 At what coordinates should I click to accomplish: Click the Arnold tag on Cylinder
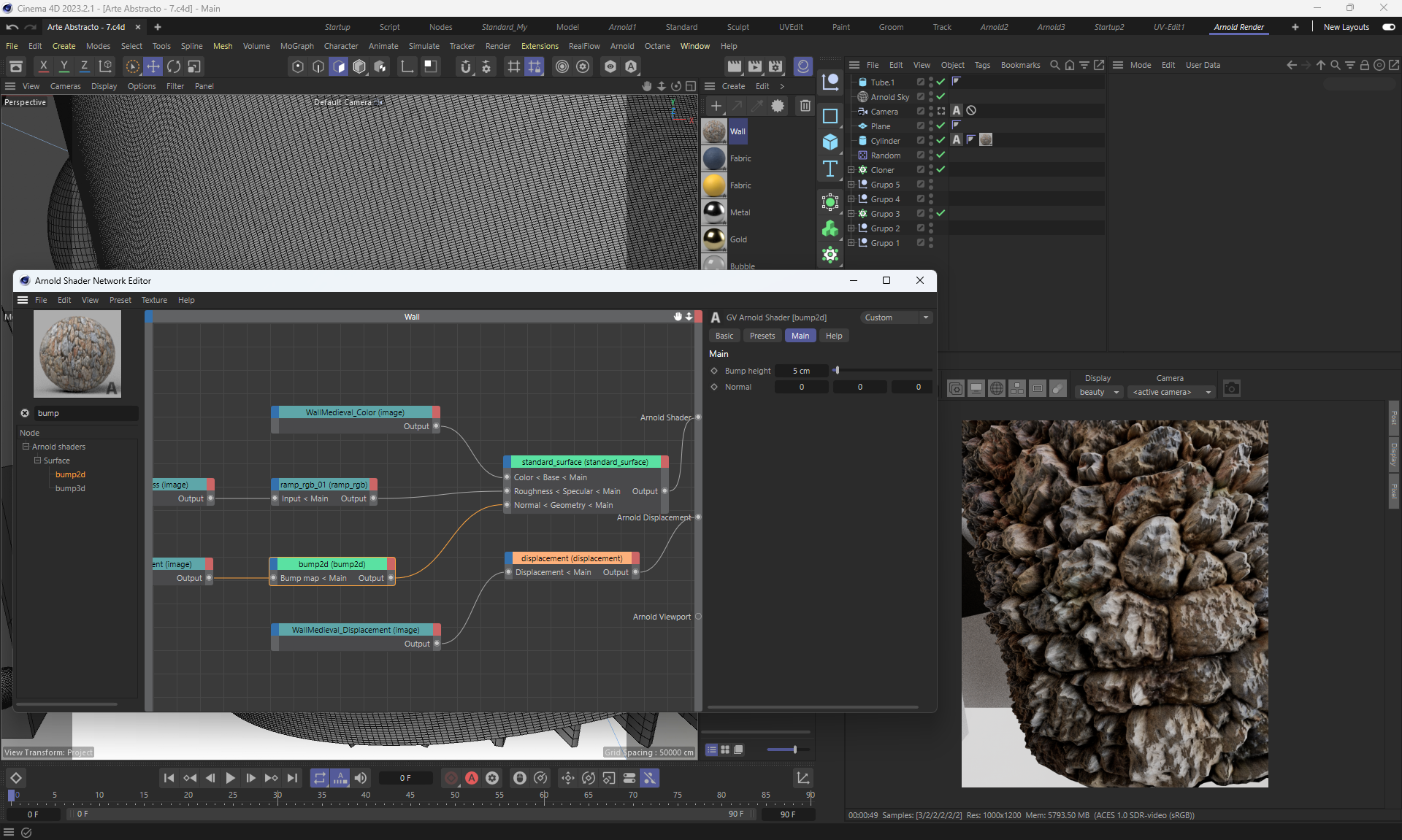point(957,140)
